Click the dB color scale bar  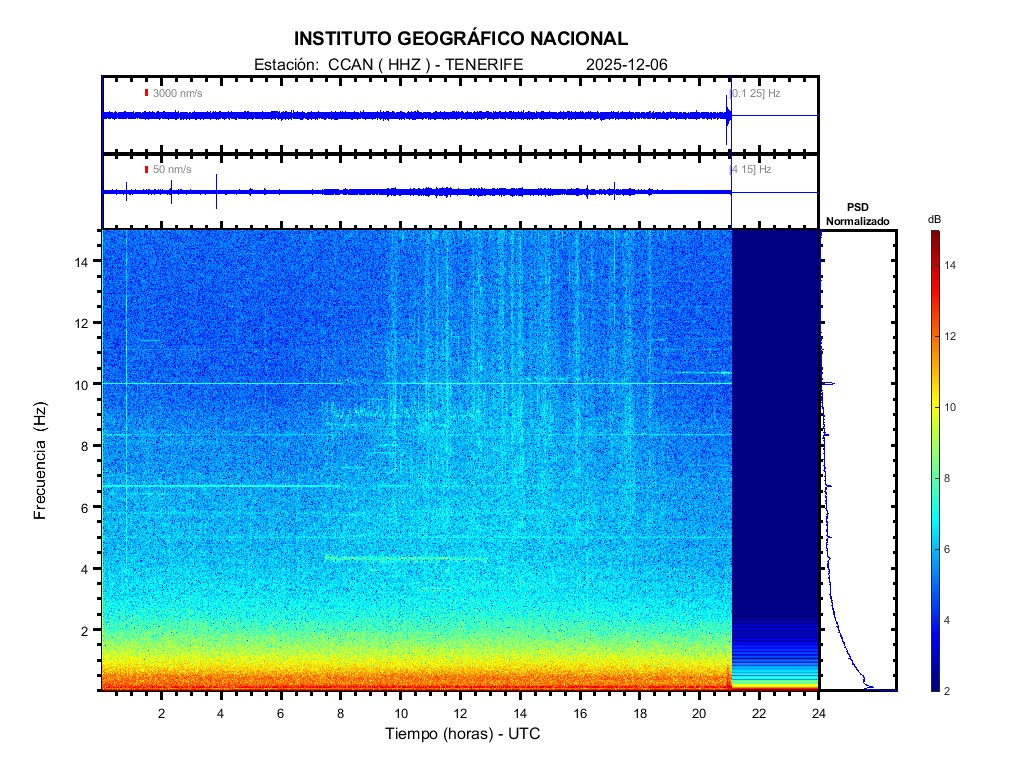[x=934, y=460]
